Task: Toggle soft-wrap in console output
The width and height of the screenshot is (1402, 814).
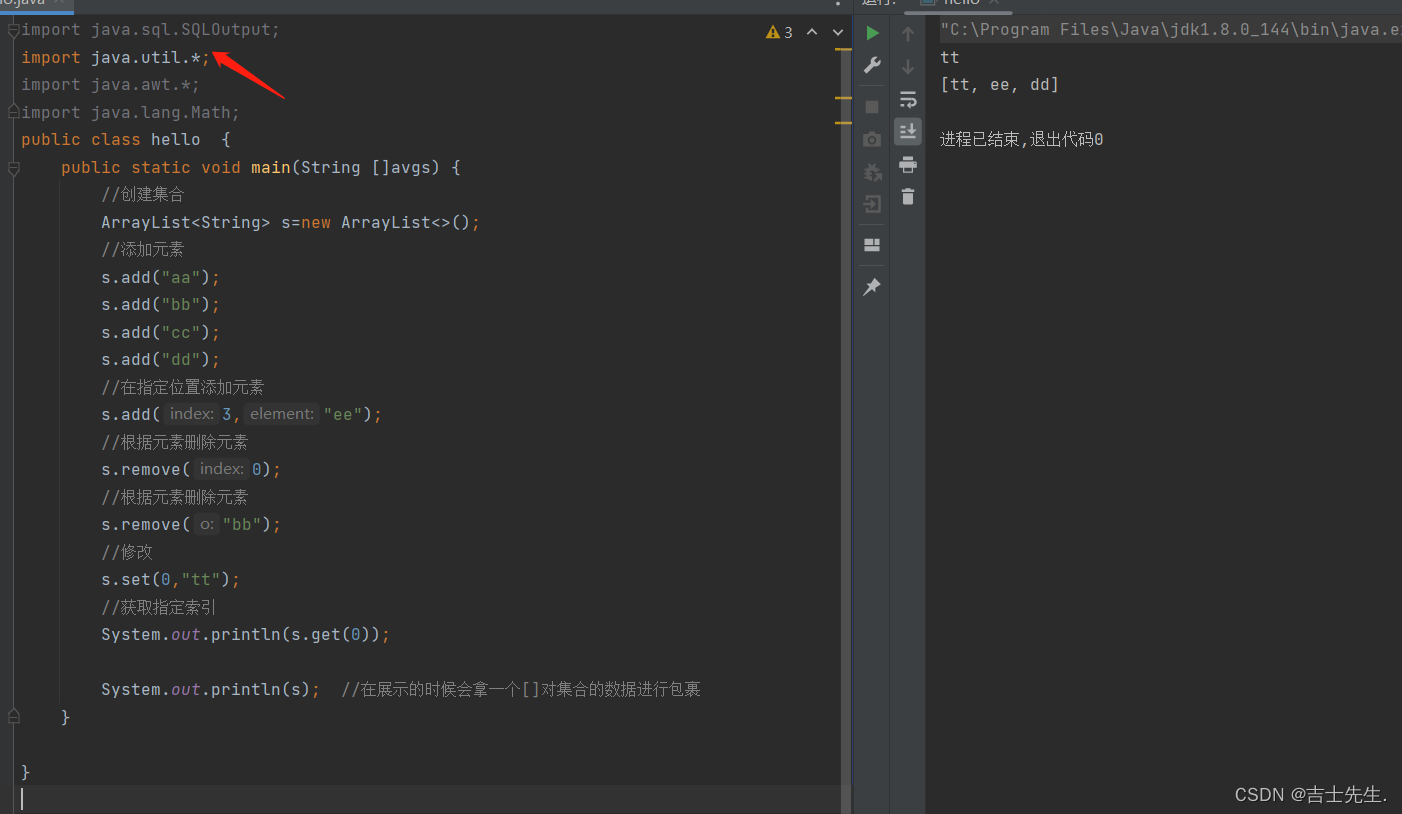Action: click(908, 99)
